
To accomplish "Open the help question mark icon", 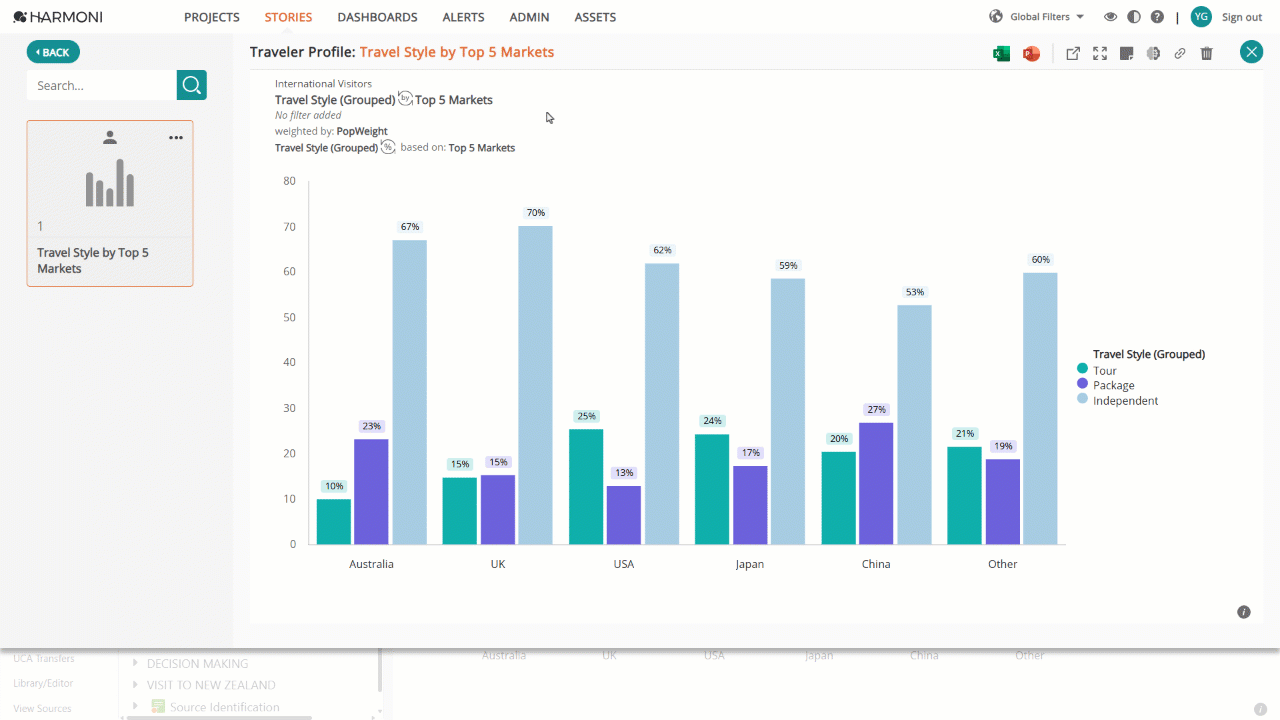I will [1157, 17].
